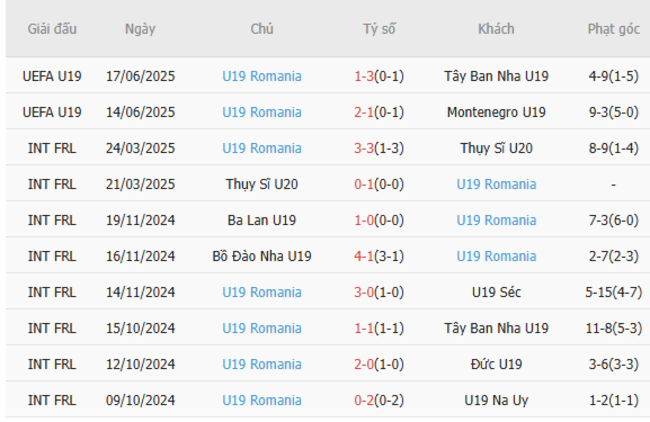
Task: Open the 1-3 score for 17/06/2025
Action: [365, 76]
